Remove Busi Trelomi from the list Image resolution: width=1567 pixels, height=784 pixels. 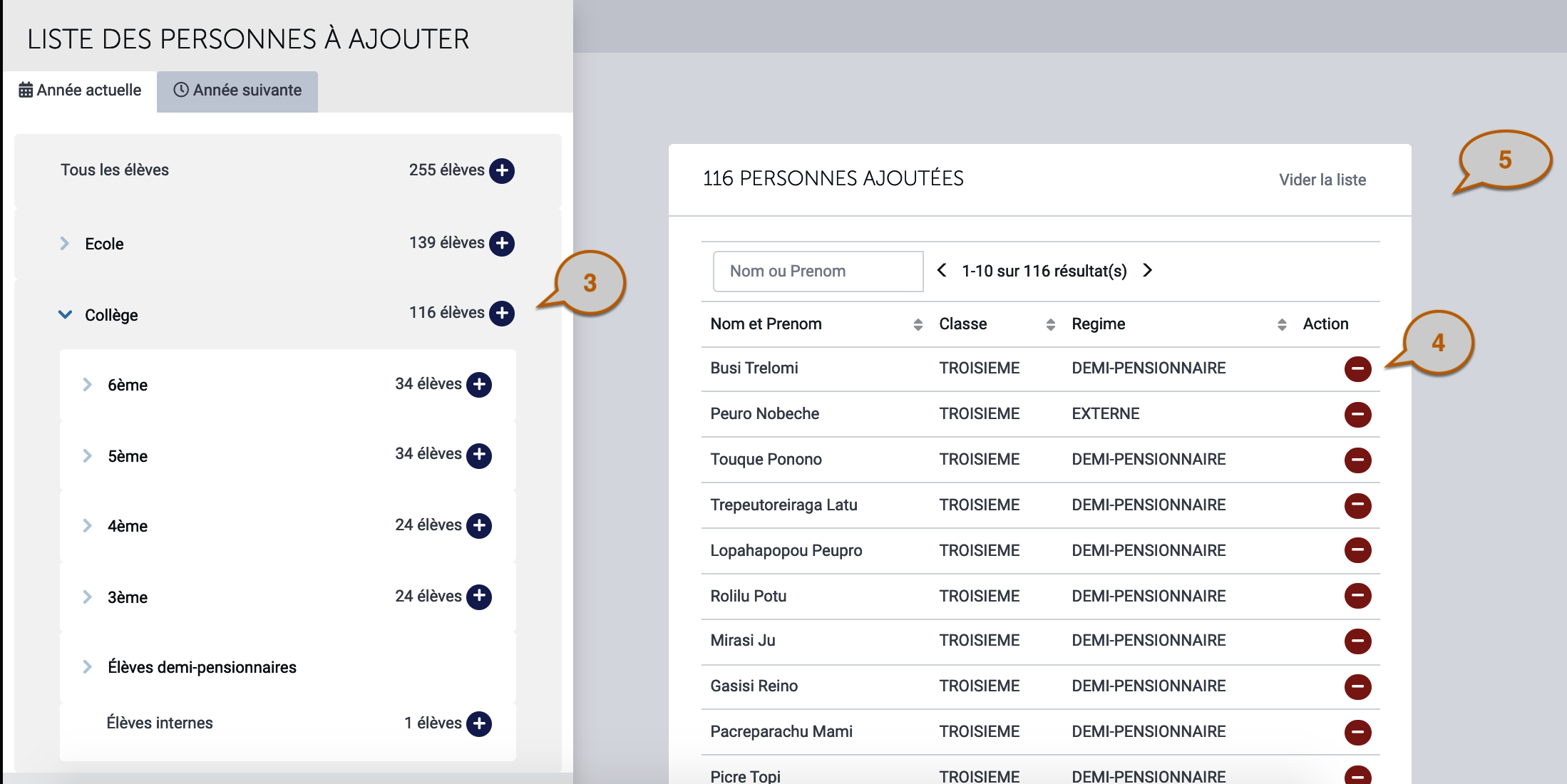1357,368
